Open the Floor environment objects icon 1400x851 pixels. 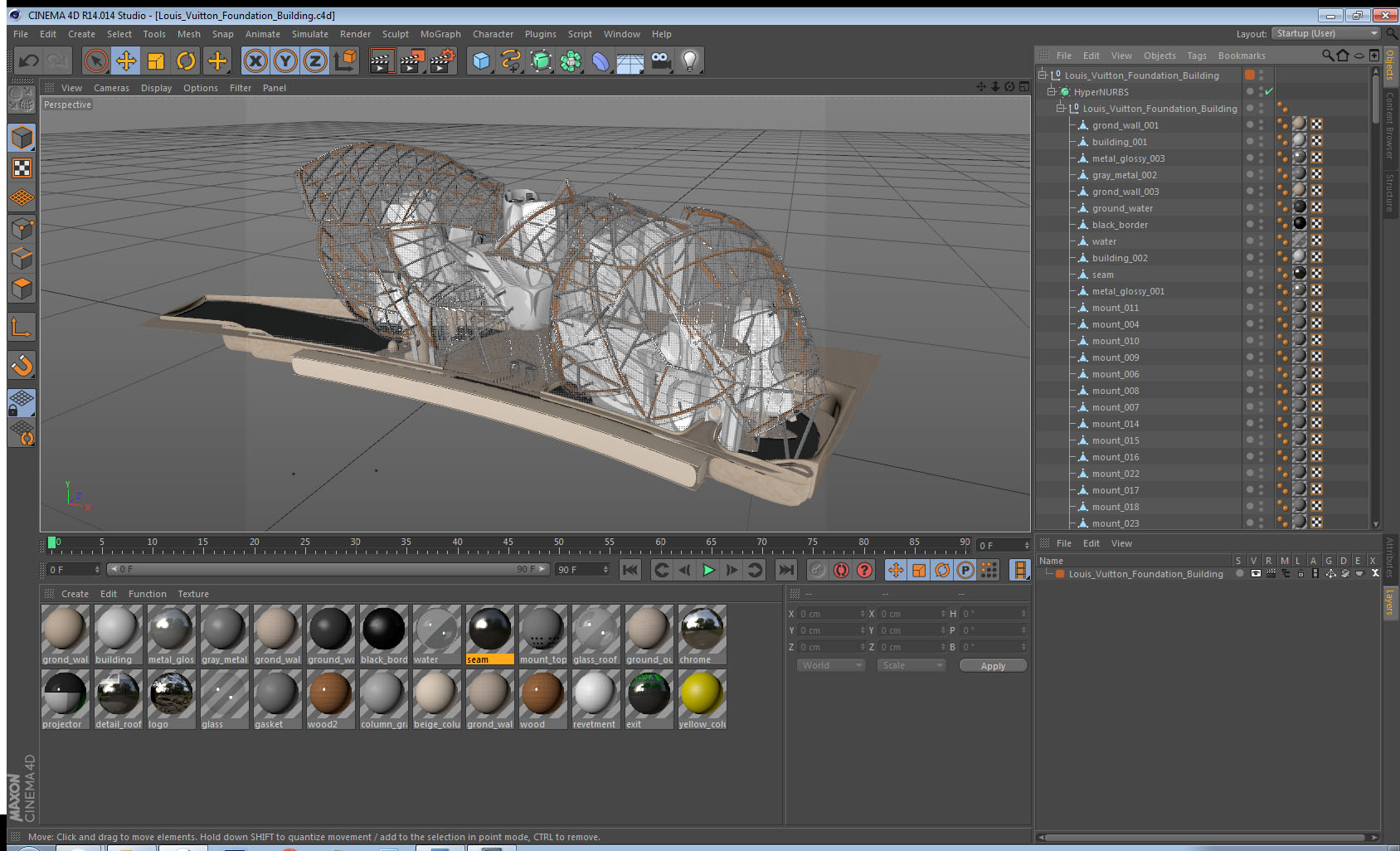(x=630, y=61)
